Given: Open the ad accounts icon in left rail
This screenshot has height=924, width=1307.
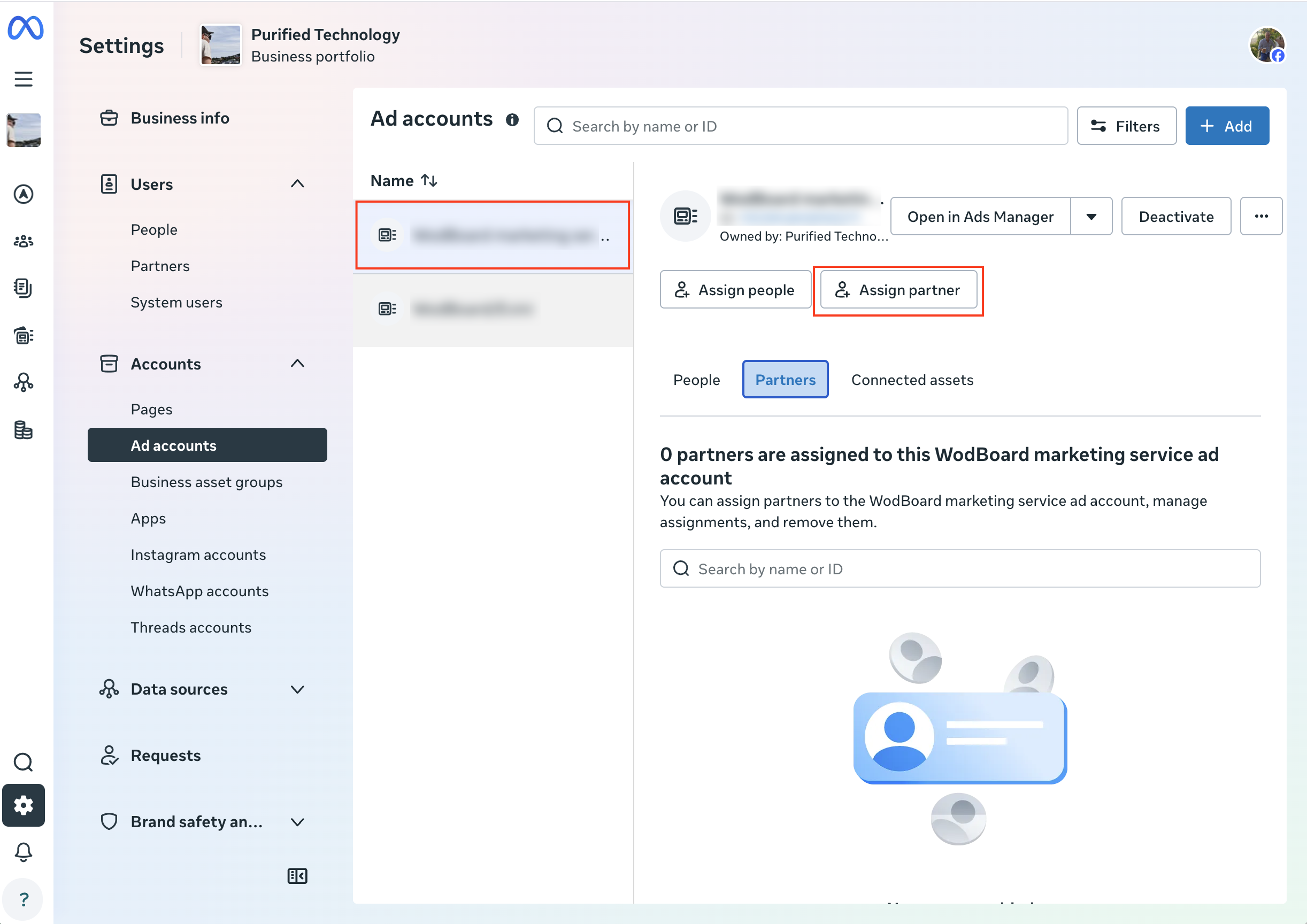Looking at the screenshot, I should (24, 335).
